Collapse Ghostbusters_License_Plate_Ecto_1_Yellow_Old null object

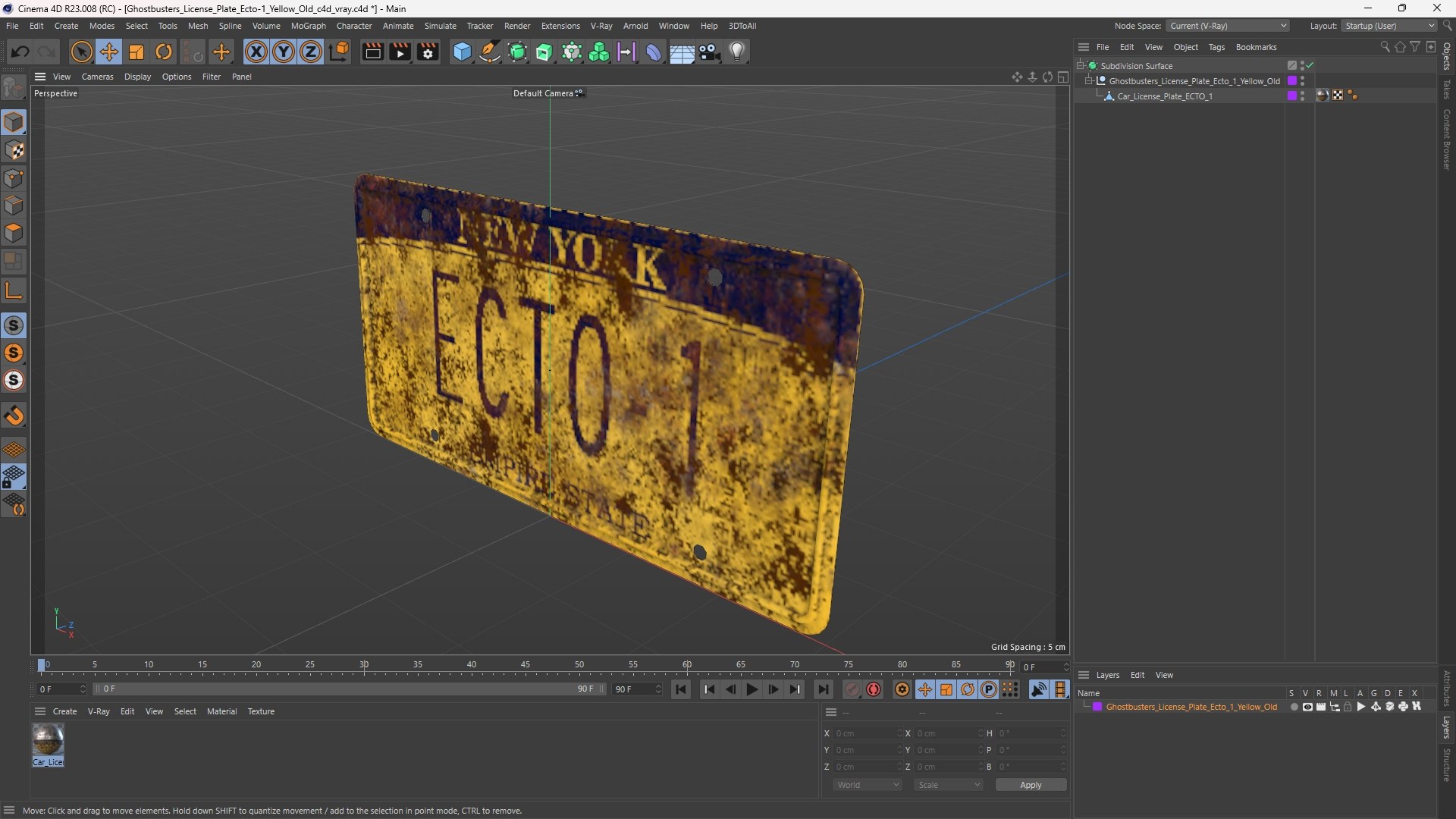1090,81
